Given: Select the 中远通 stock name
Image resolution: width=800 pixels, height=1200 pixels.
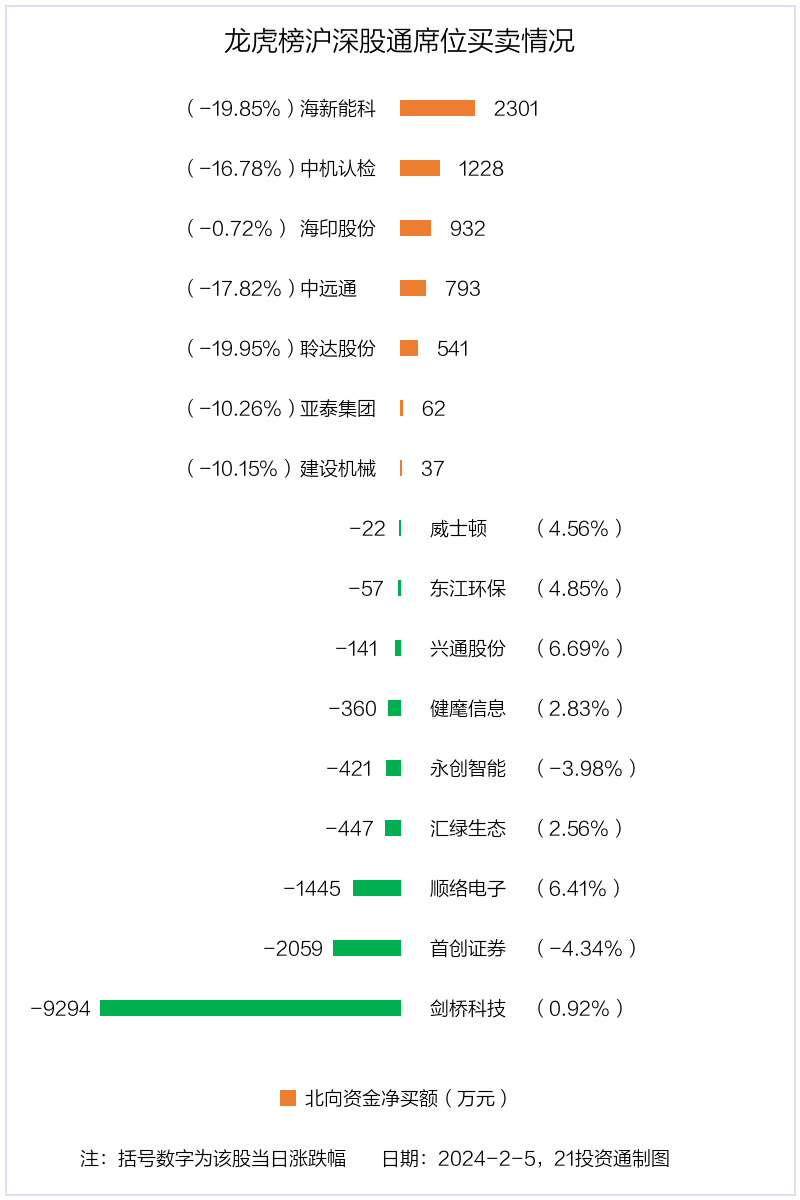Looking at the screenshot, I should (328, 288).
